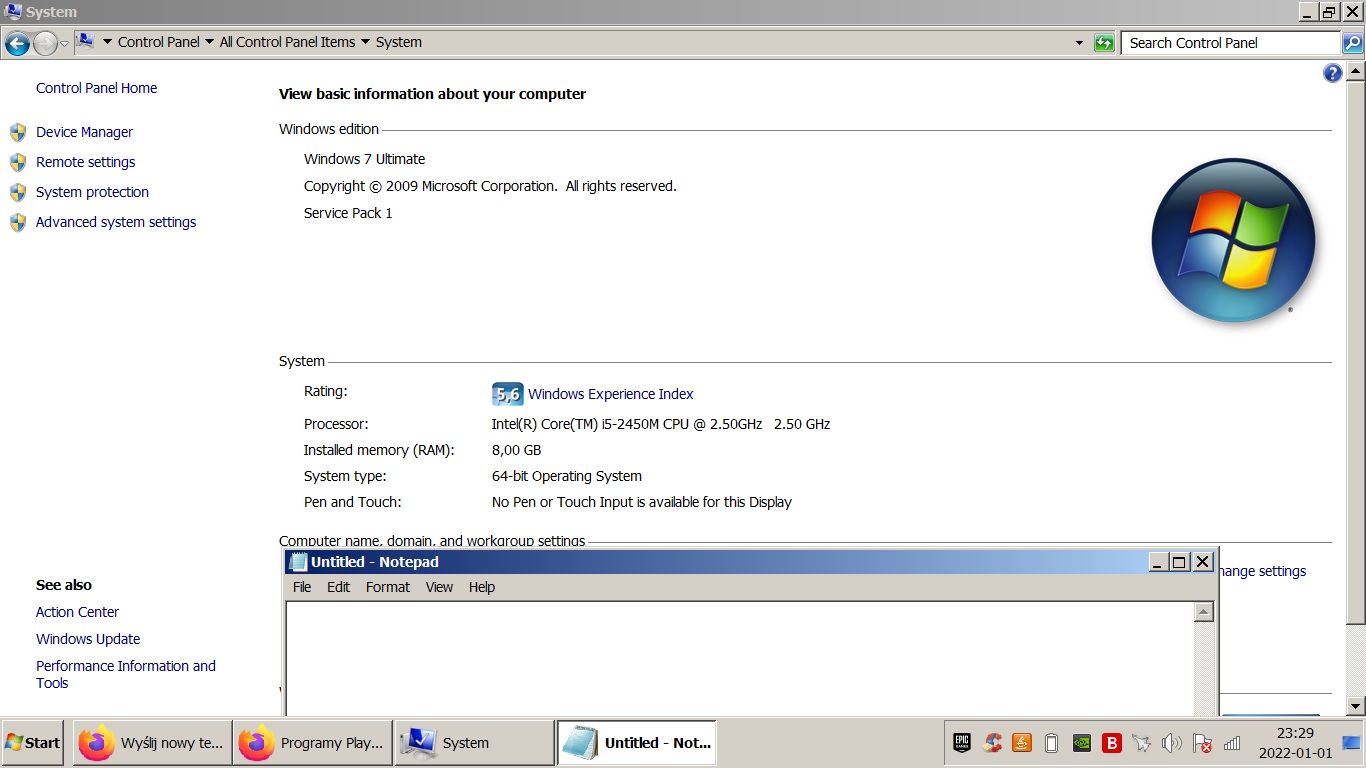
Task: Open the address bar history dropdown
Action: coord(1079,43)
